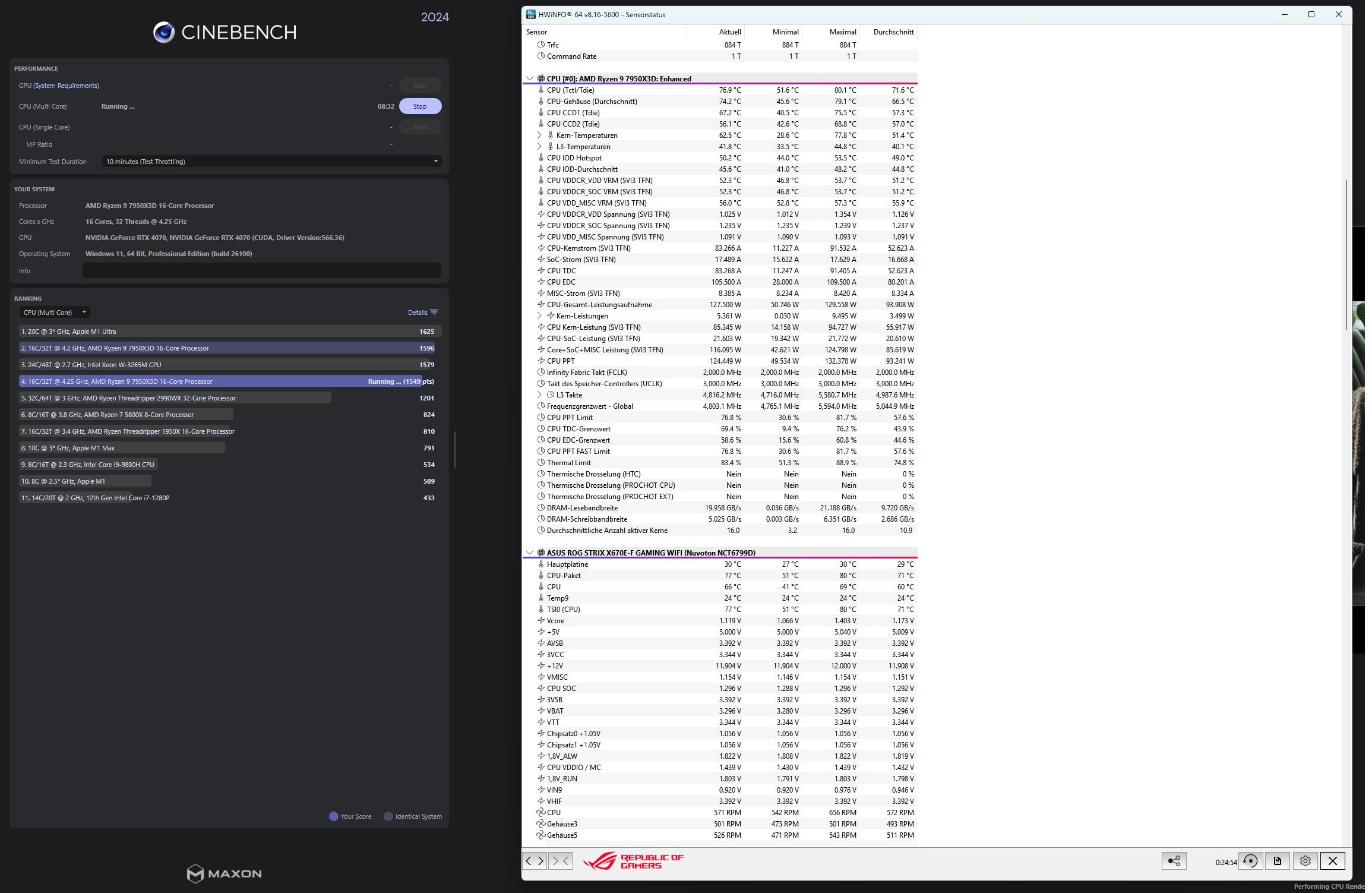1372x893 pixels.
Task: Open HWiNFO remote sharing network icon
Action: tap(1174, 860)
